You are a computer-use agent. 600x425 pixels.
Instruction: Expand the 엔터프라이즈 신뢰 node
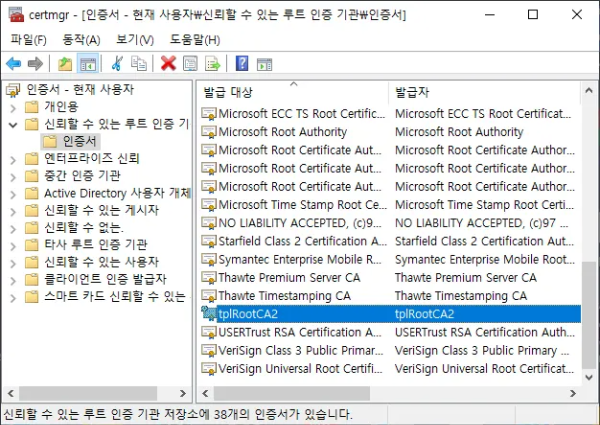coord(13,160)
